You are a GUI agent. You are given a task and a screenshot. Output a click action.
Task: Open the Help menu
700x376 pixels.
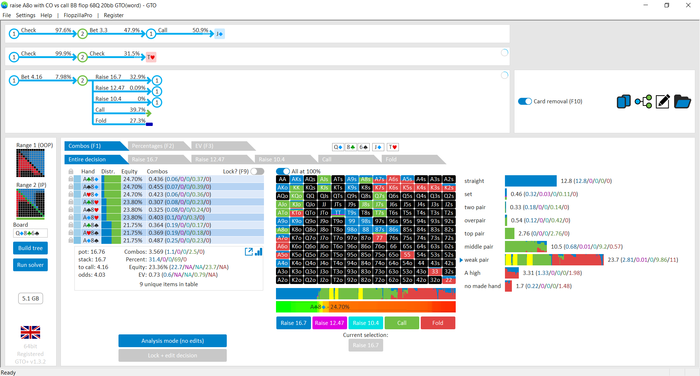[46, 15]
